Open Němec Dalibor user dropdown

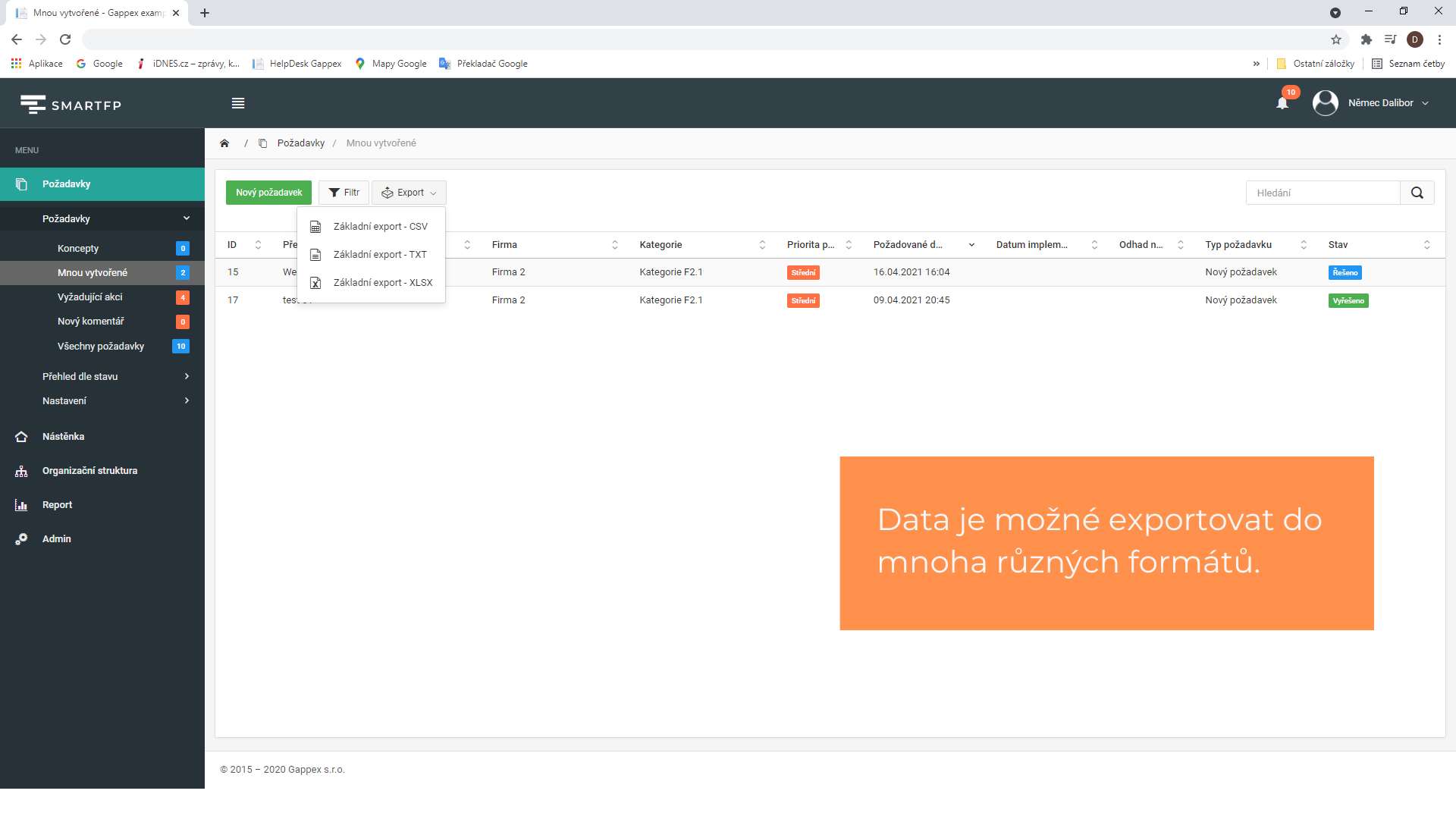[1380, 103]
